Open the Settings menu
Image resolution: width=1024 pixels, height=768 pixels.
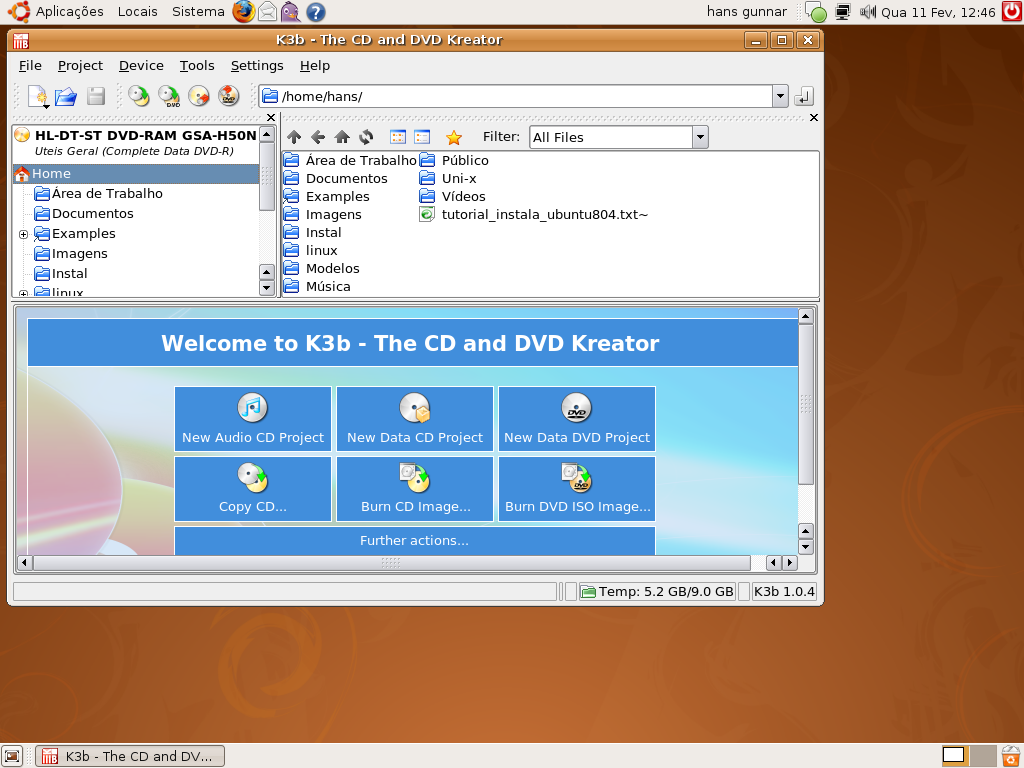pyautogui.click(x=257, y=65)
